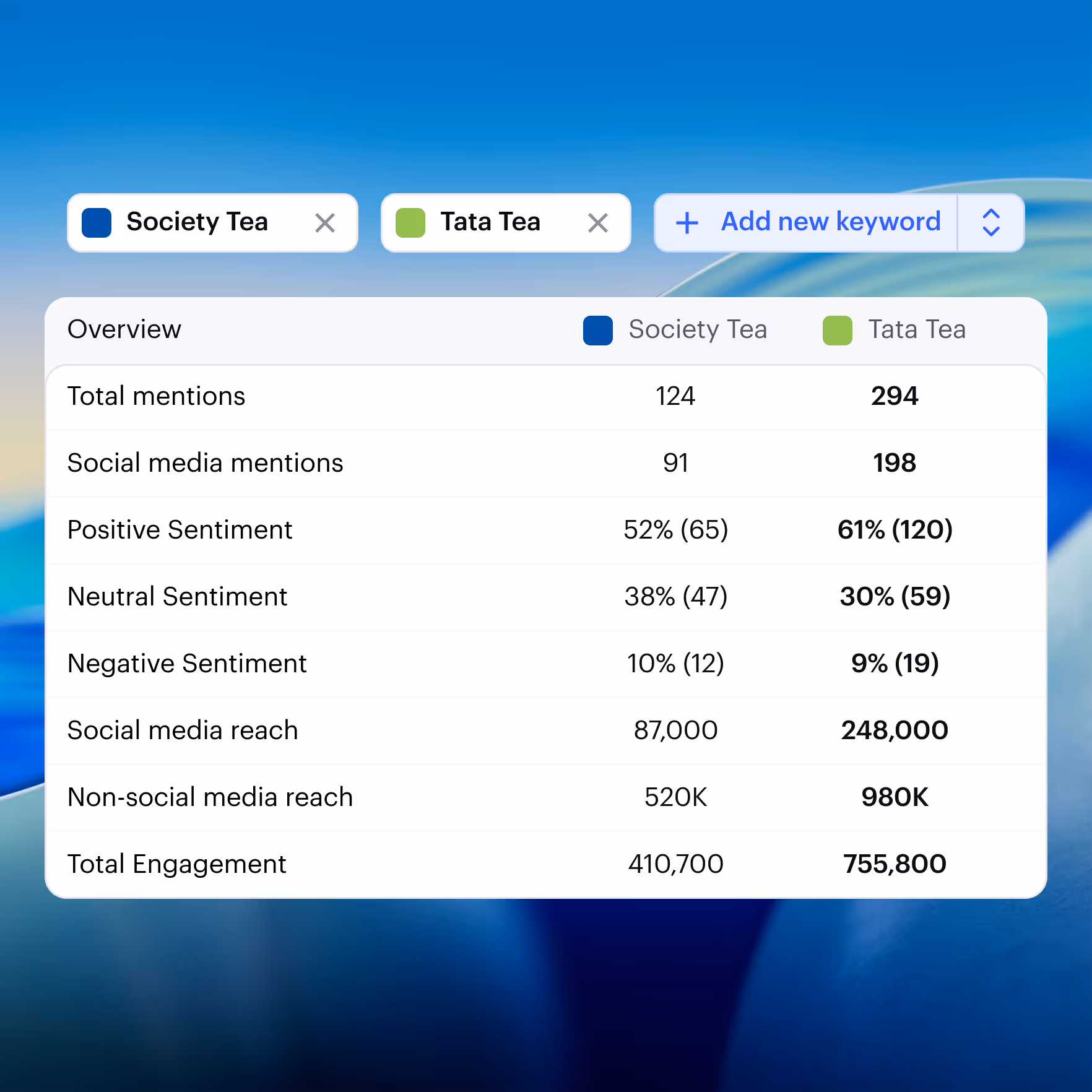This screenshot has width=1092, height=1092.
Task: Click value 198 social media mentions
Action: pyautogui.click(x=895, y=463)
